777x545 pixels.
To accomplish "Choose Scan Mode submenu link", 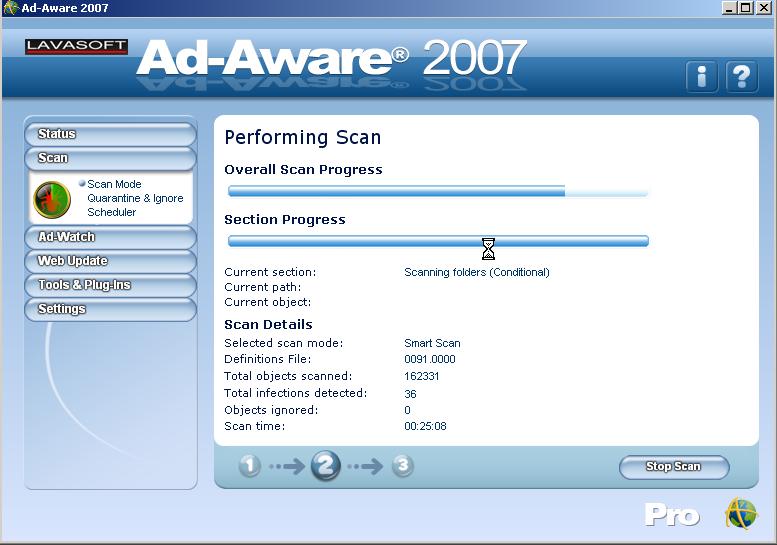I will click(x=114, y=184).
